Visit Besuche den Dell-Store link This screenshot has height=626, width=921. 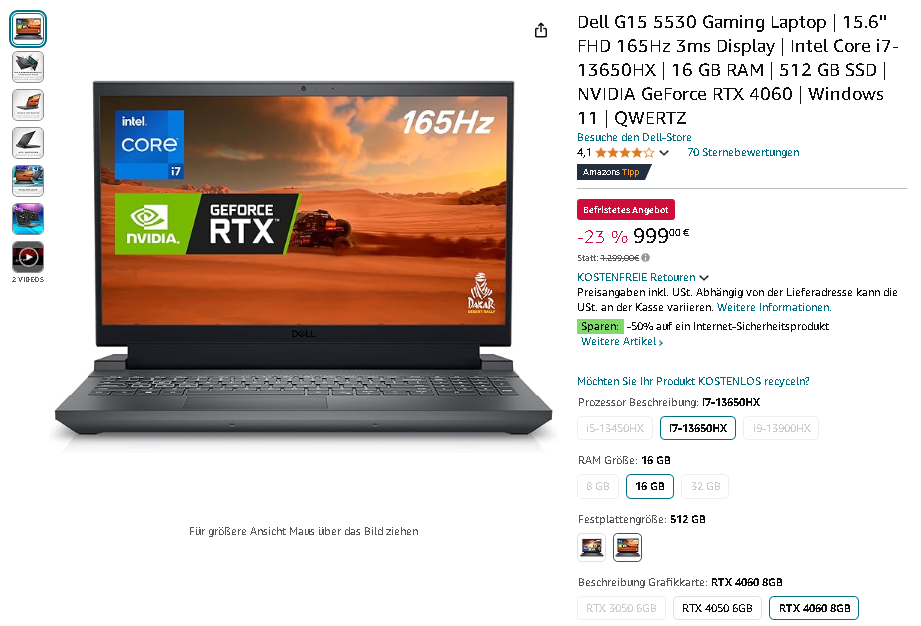pos(634,137)
